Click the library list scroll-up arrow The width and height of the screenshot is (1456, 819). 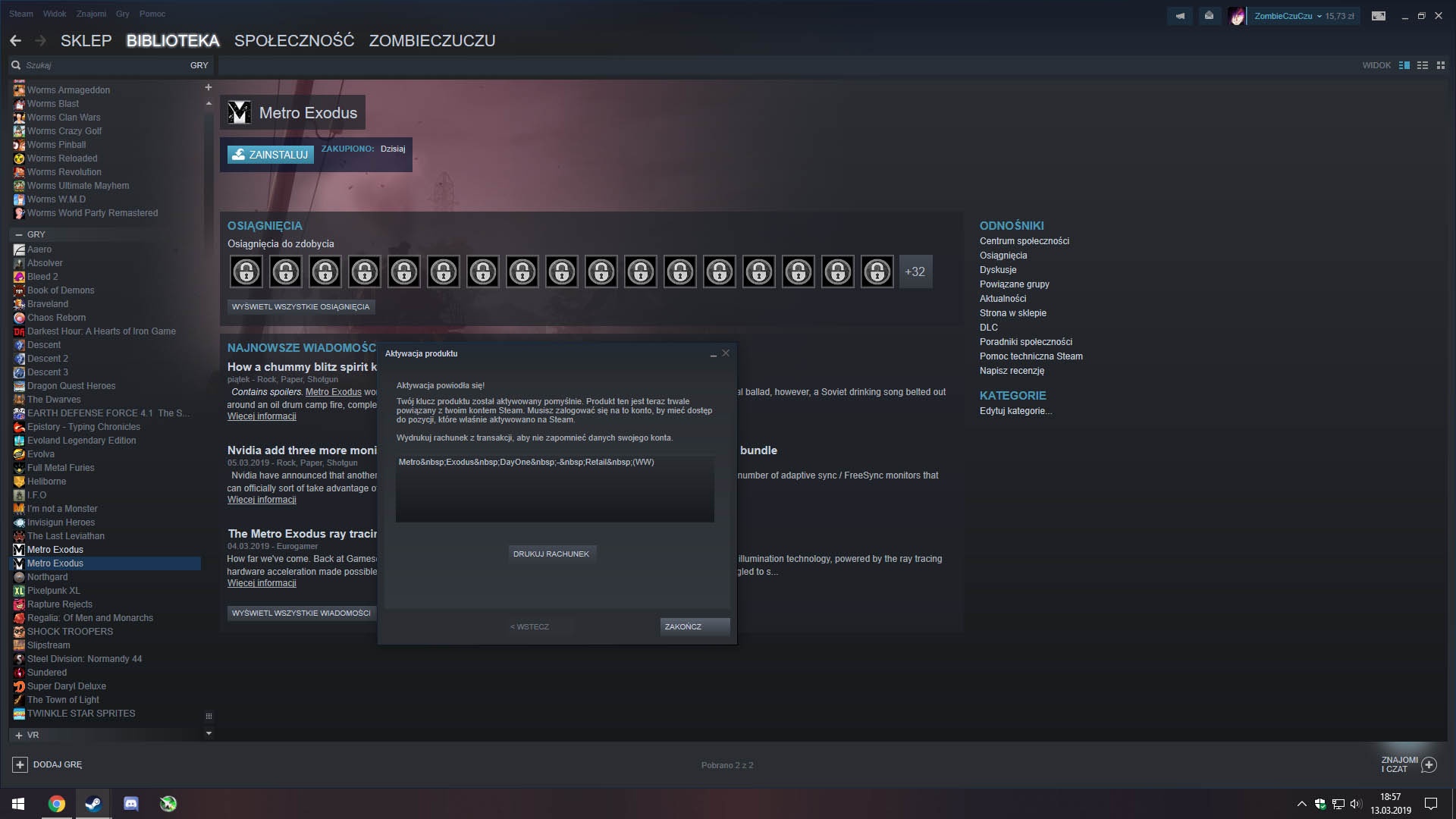pos(209,103)
